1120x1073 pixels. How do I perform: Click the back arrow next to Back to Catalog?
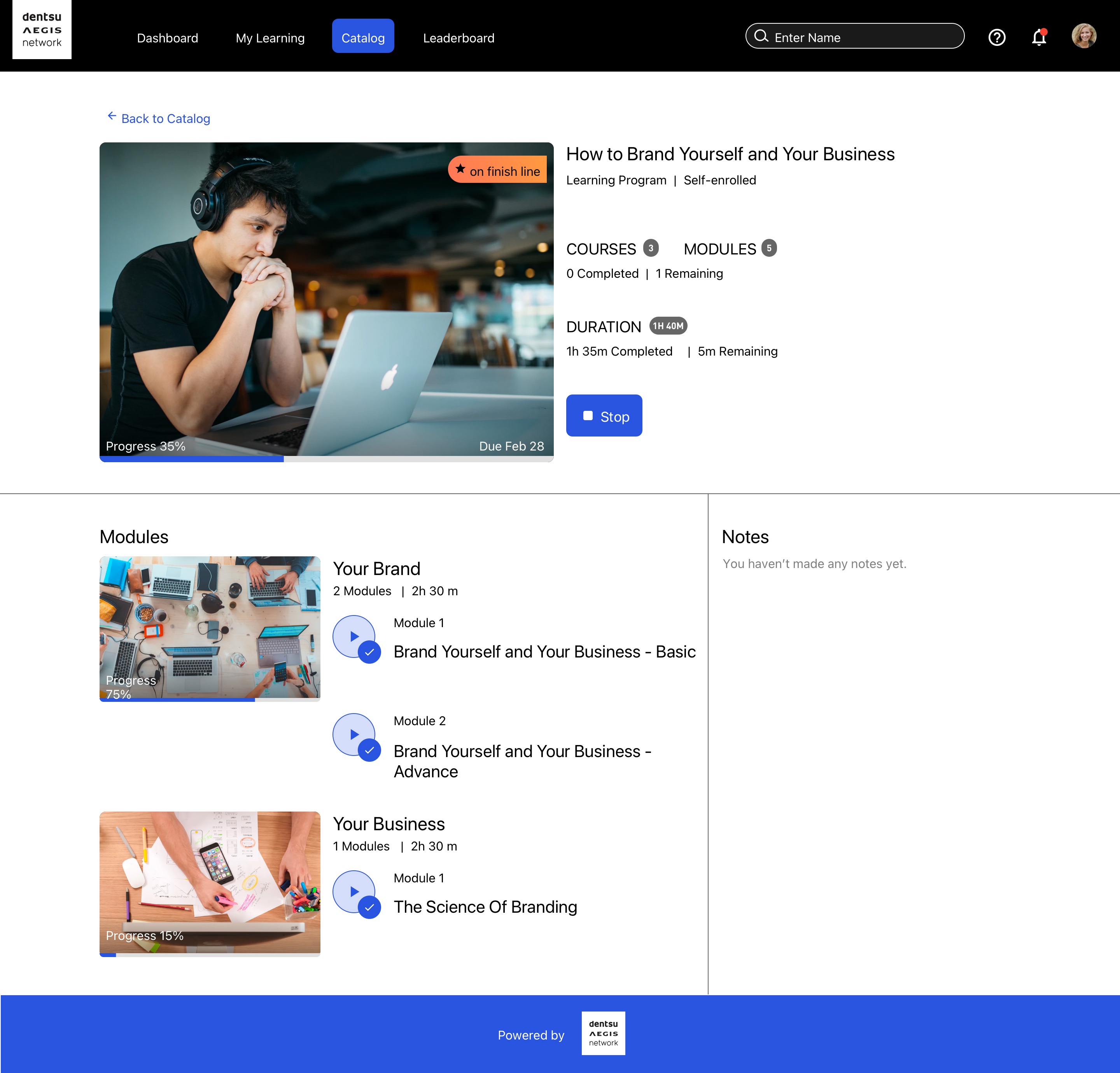pos(112,116)
